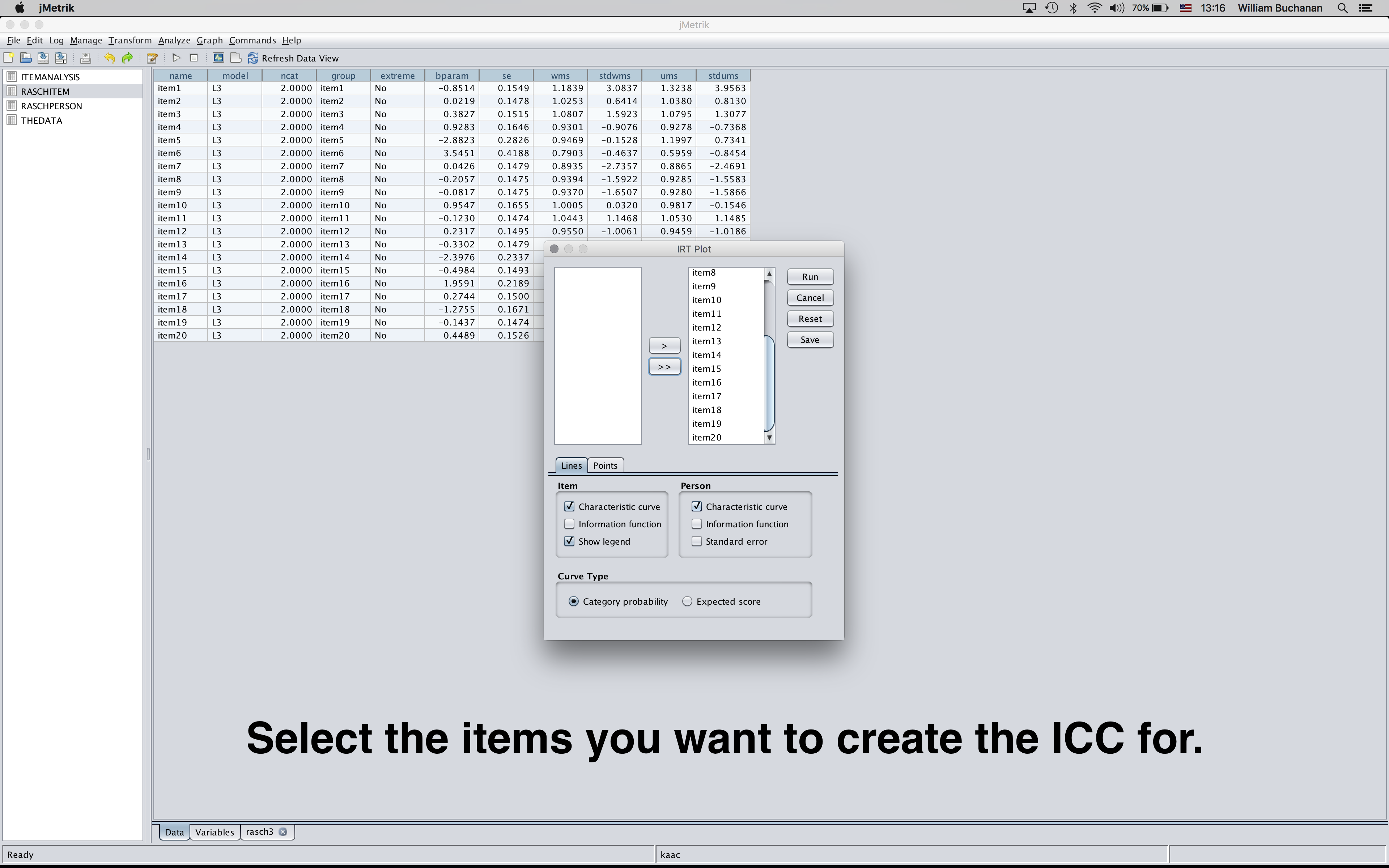1389x868 pixels.
Task: Click the New file toolbar icon
Action: 9,58
